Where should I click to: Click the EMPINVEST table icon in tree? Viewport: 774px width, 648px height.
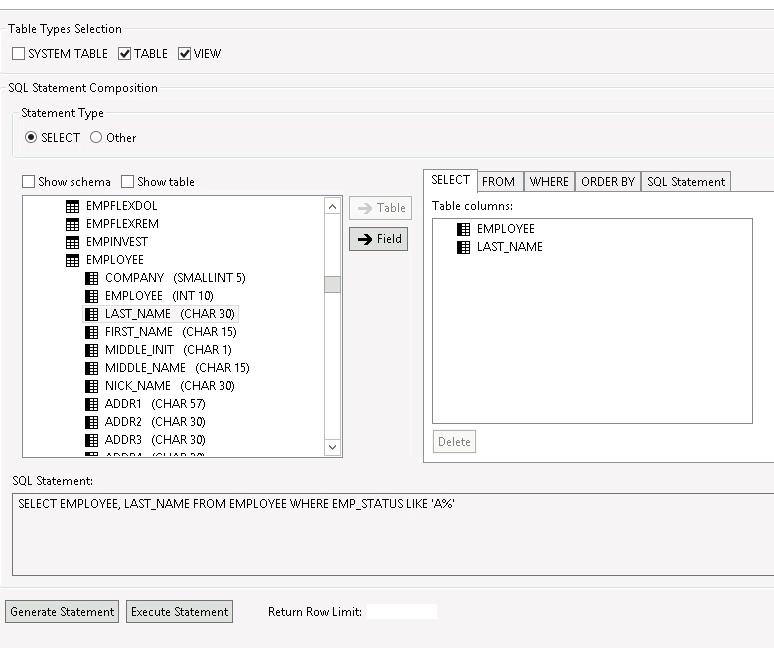[72, 242]
